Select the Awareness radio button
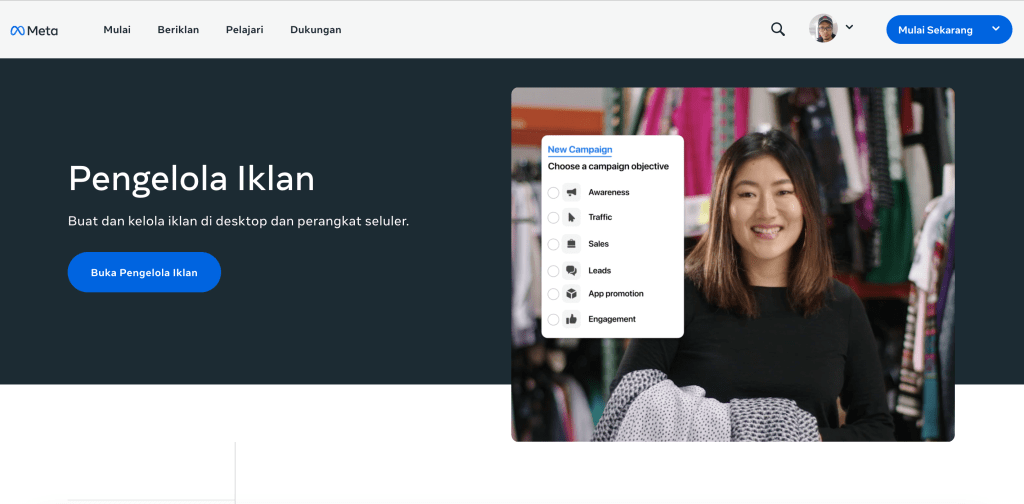 click(553, 193)
